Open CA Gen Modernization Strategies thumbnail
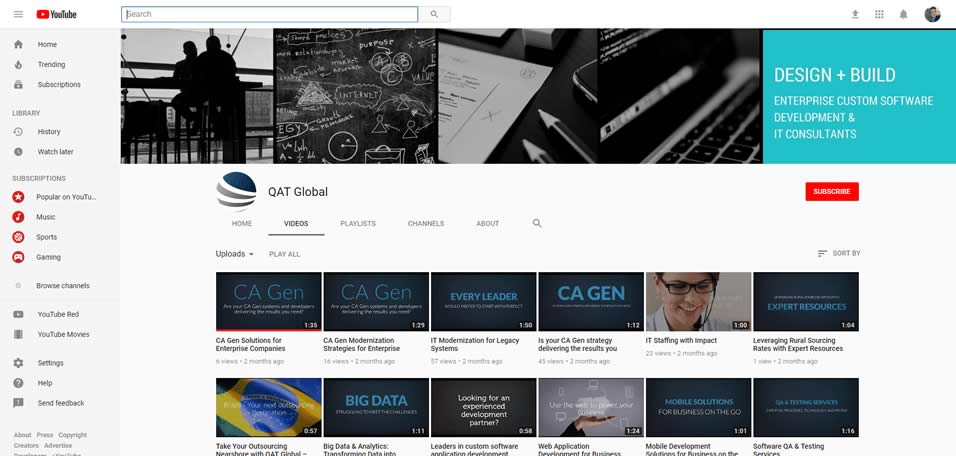The width and height of the screenshot is (956, 456). tap(376, 302)
